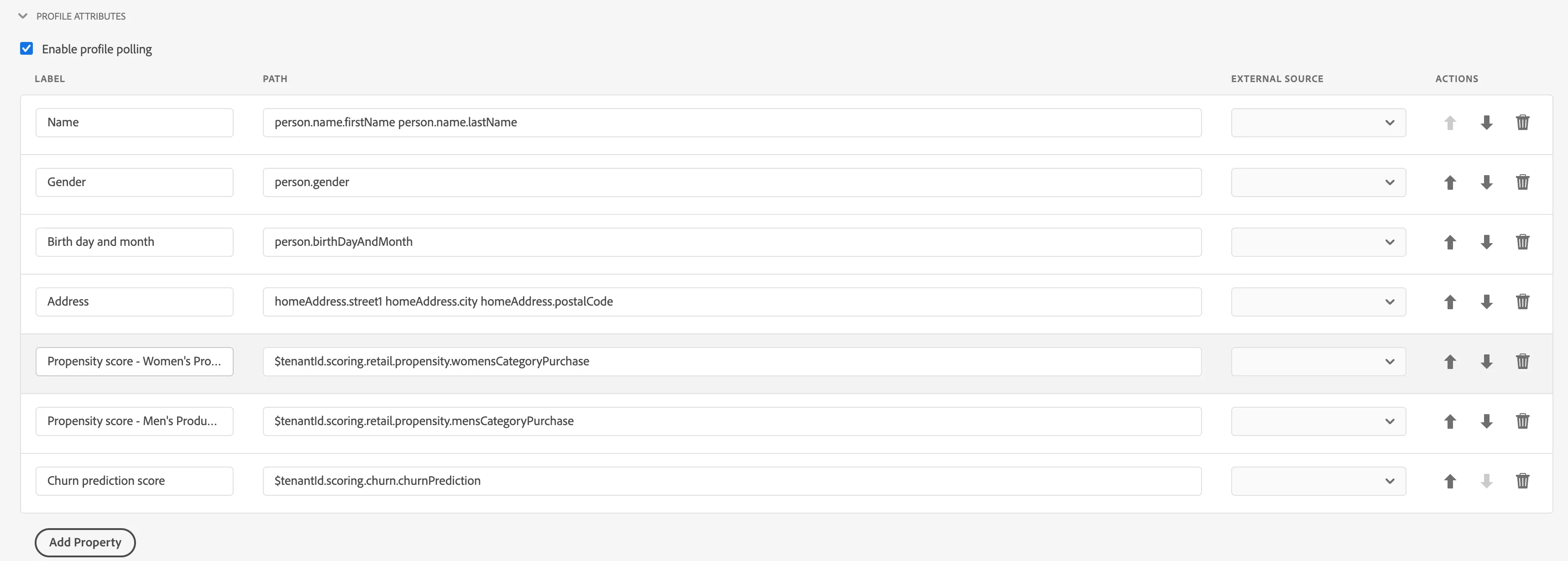Image resolution: width=1568 pixels, height=561 pixels.
Task: Open External Source dropdown for Gender
Action: [1318, 182]
